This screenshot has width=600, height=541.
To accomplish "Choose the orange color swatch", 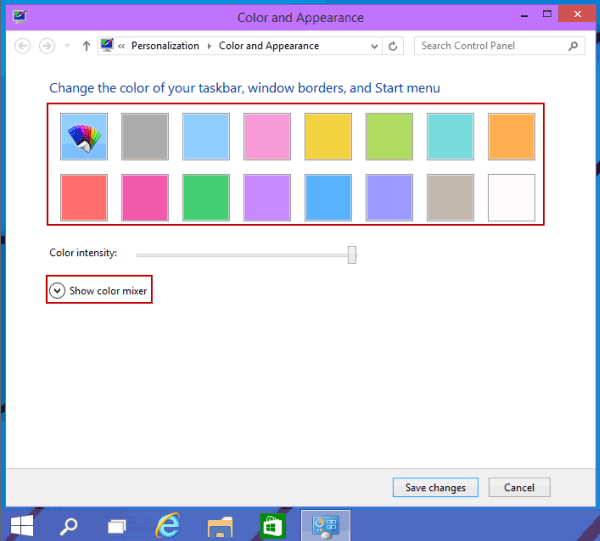I will pyautogui.click(x=511, y=137).
